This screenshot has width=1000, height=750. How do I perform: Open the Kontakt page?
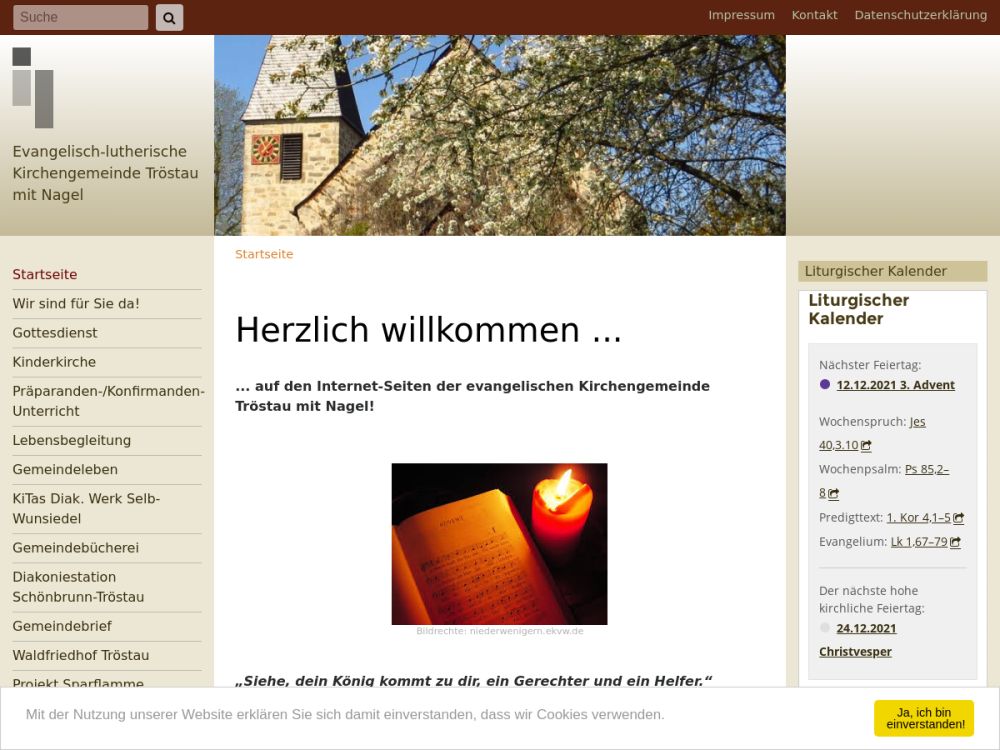point(814,15)
